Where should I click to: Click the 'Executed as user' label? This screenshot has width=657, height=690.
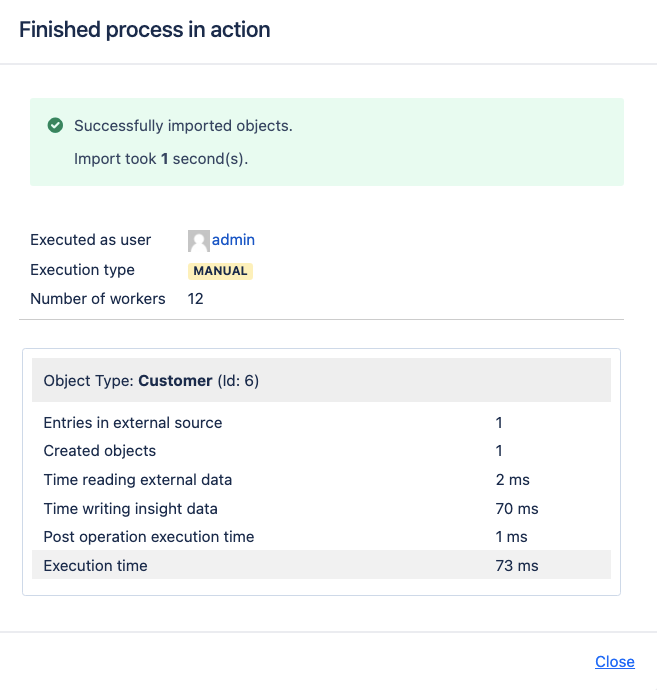click(x=91, y=240)
